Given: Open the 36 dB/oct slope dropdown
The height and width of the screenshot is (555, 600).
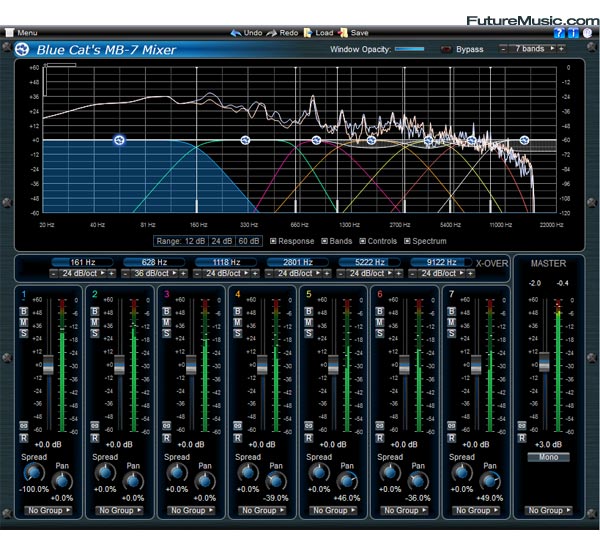Looking at the screenshot, I should click(154, 273).
